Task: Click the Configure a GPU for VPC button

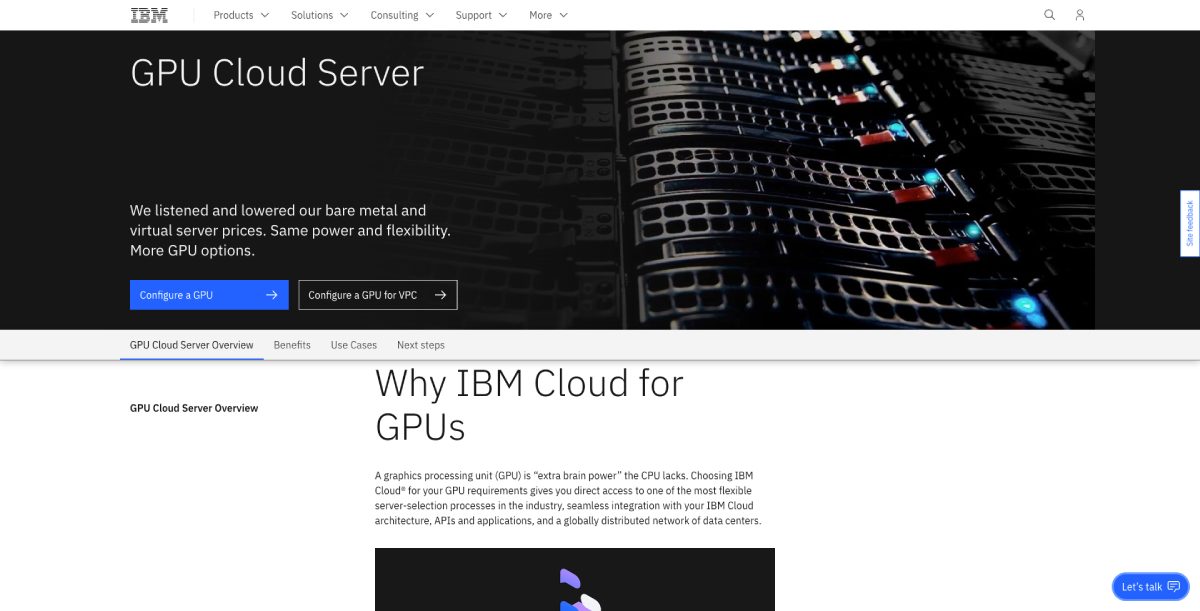Action: (x=370, y=294)
